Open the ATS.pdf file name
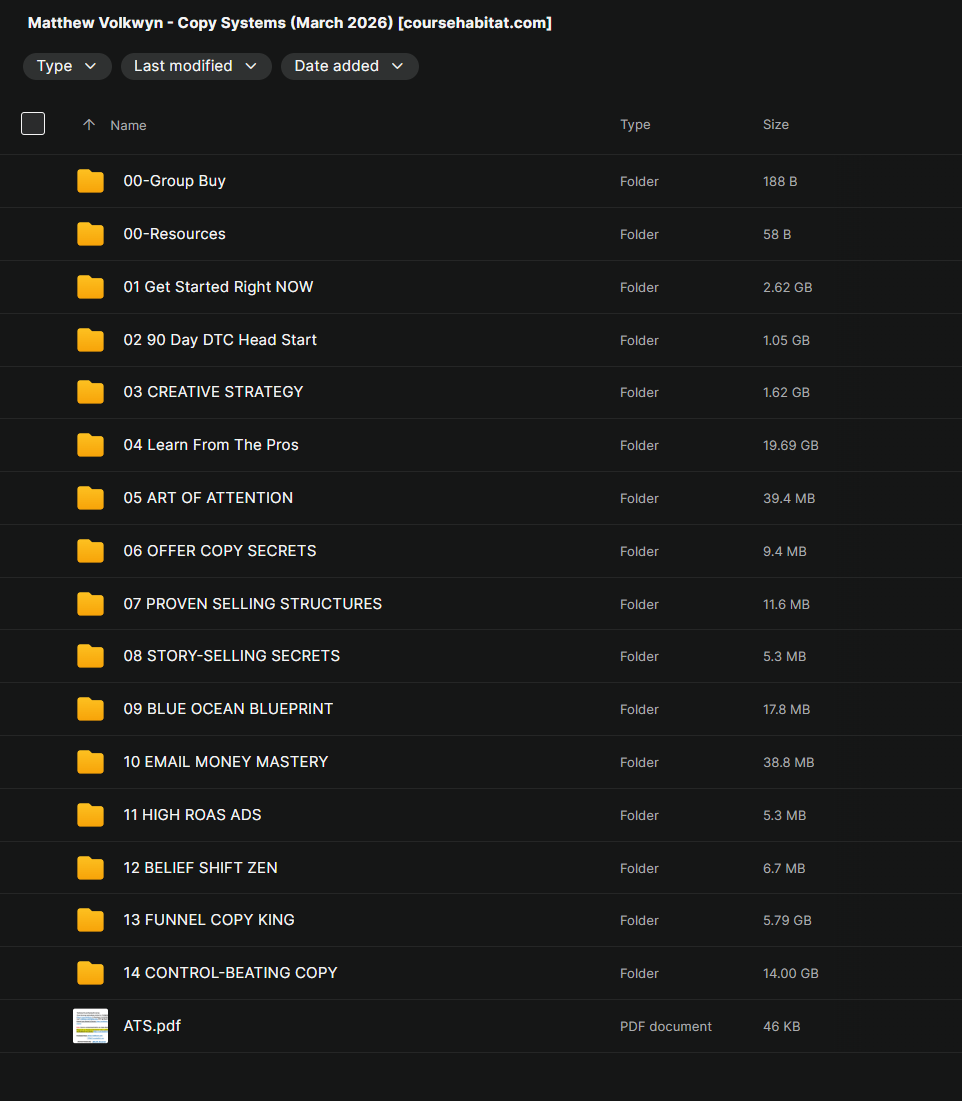Image resolution: width=962 pixels, height=1101 pixels. 152,1026
